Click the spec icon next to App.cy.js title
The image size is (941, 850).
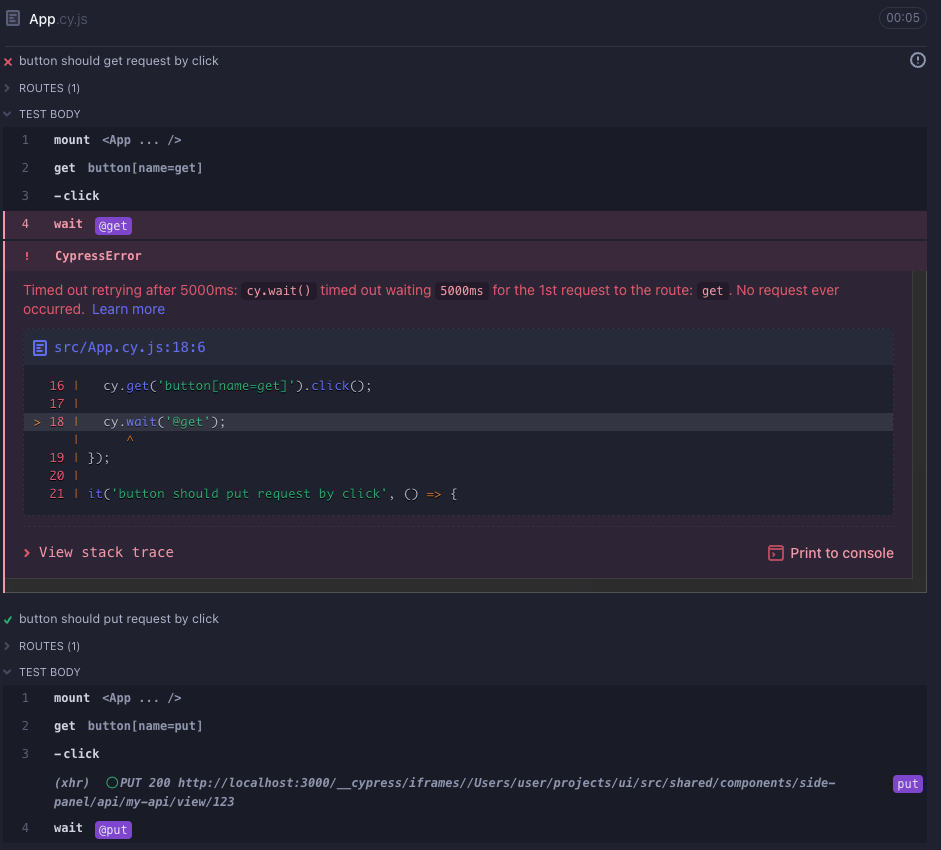[x=12, y=18]
